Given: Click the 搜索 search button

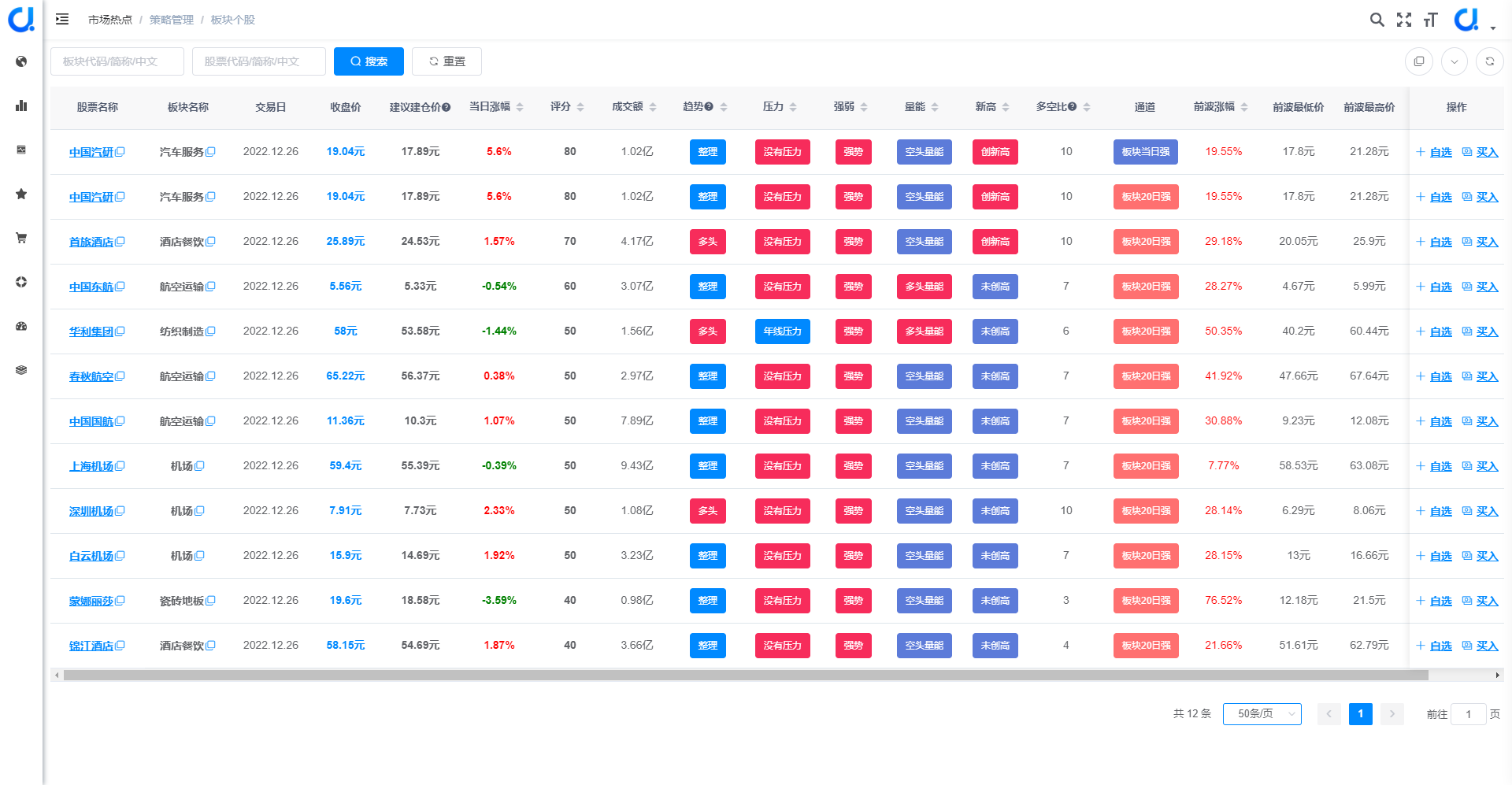Looking at the screenshot, I should (369, 61).
